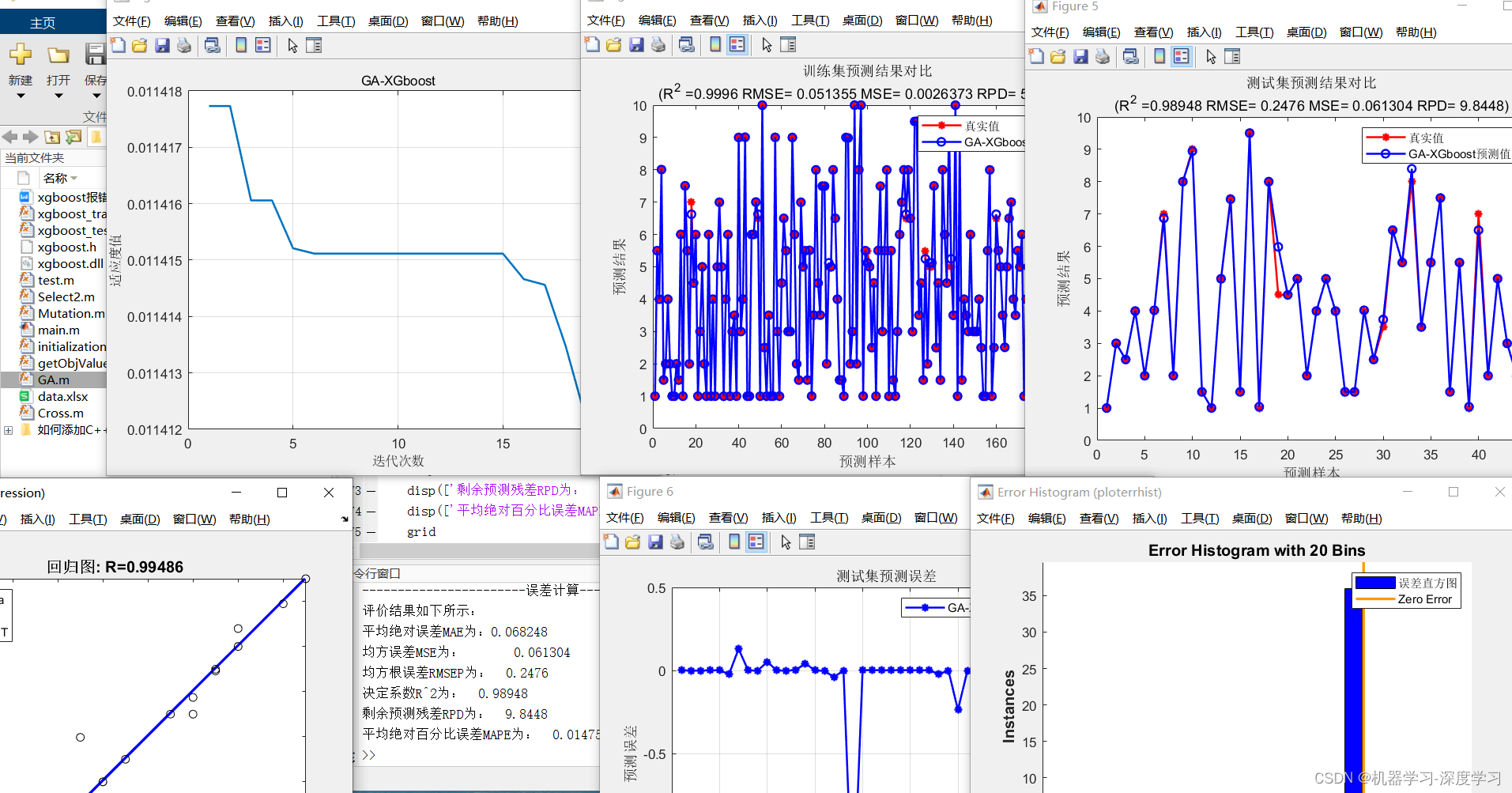Click New Figure icon in GA-XGboost window

click(x=118, y=45)
